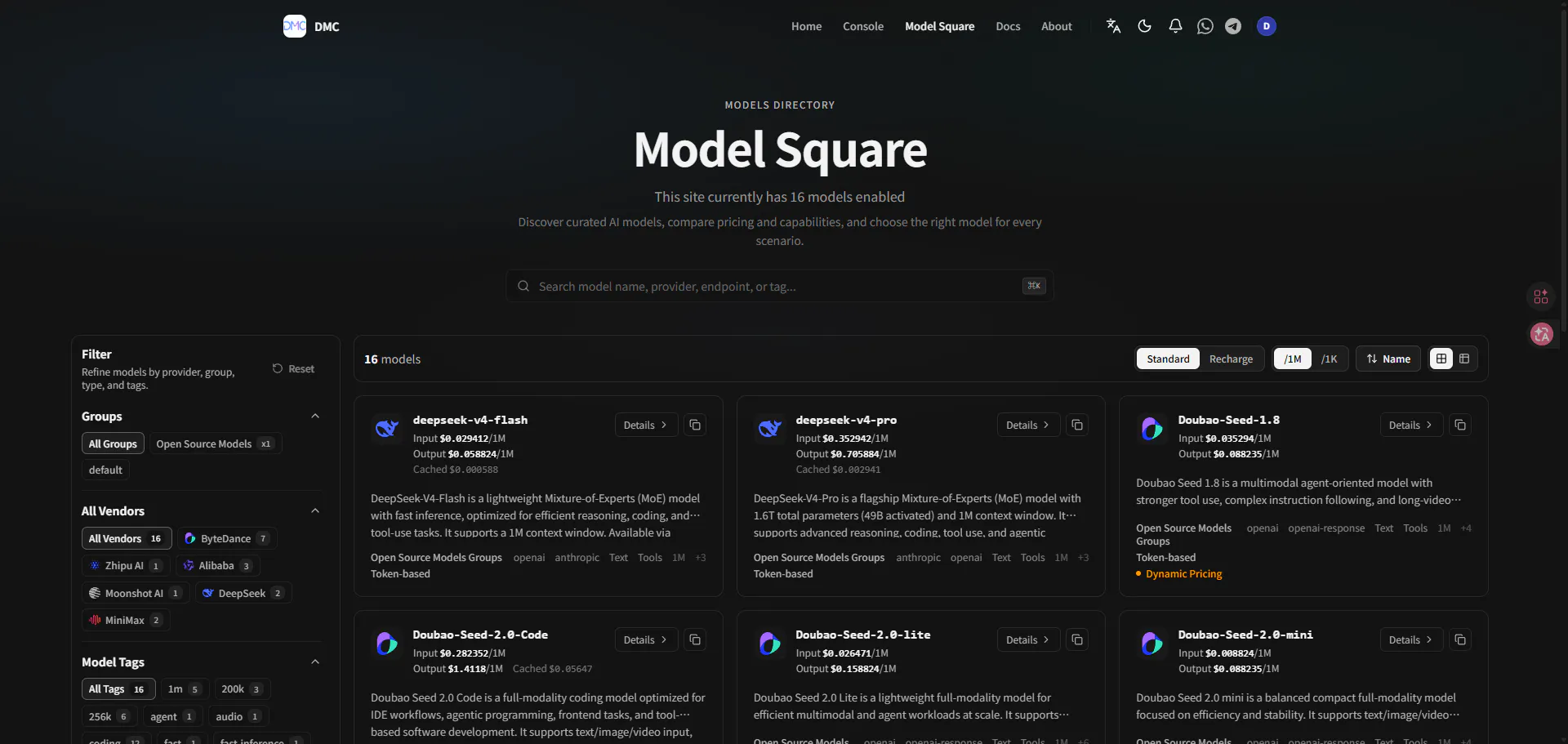Screen dimensions: 1568x744
Task: Switch to card grid view
Action: tap(1441, 359)
